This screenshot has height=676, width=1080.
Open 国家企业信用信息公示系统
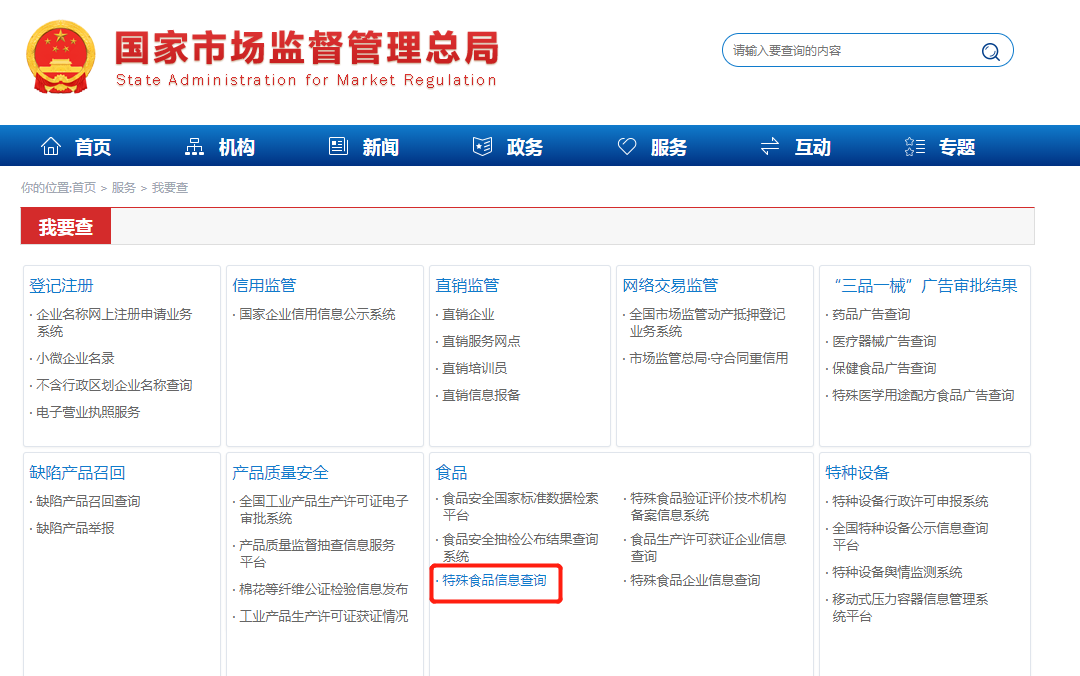click(317, 314)
